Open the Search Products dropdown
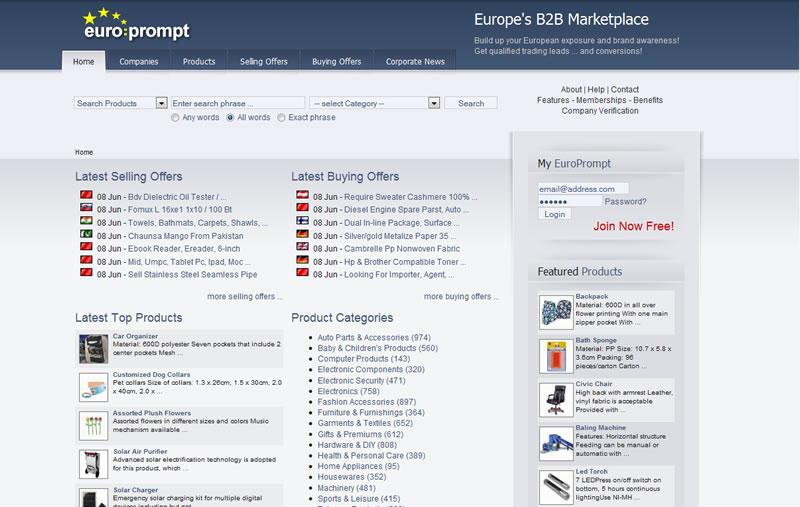This screenshot has height=507, width=800. tap(121, 103)
